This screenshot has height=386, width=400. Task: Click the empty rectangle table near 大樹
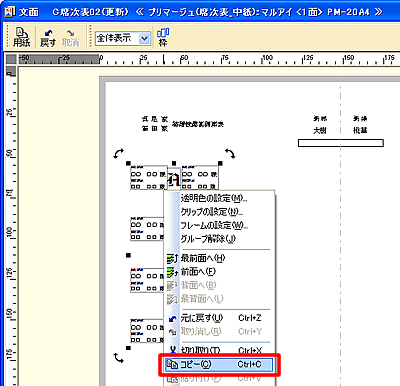point(341,143)
